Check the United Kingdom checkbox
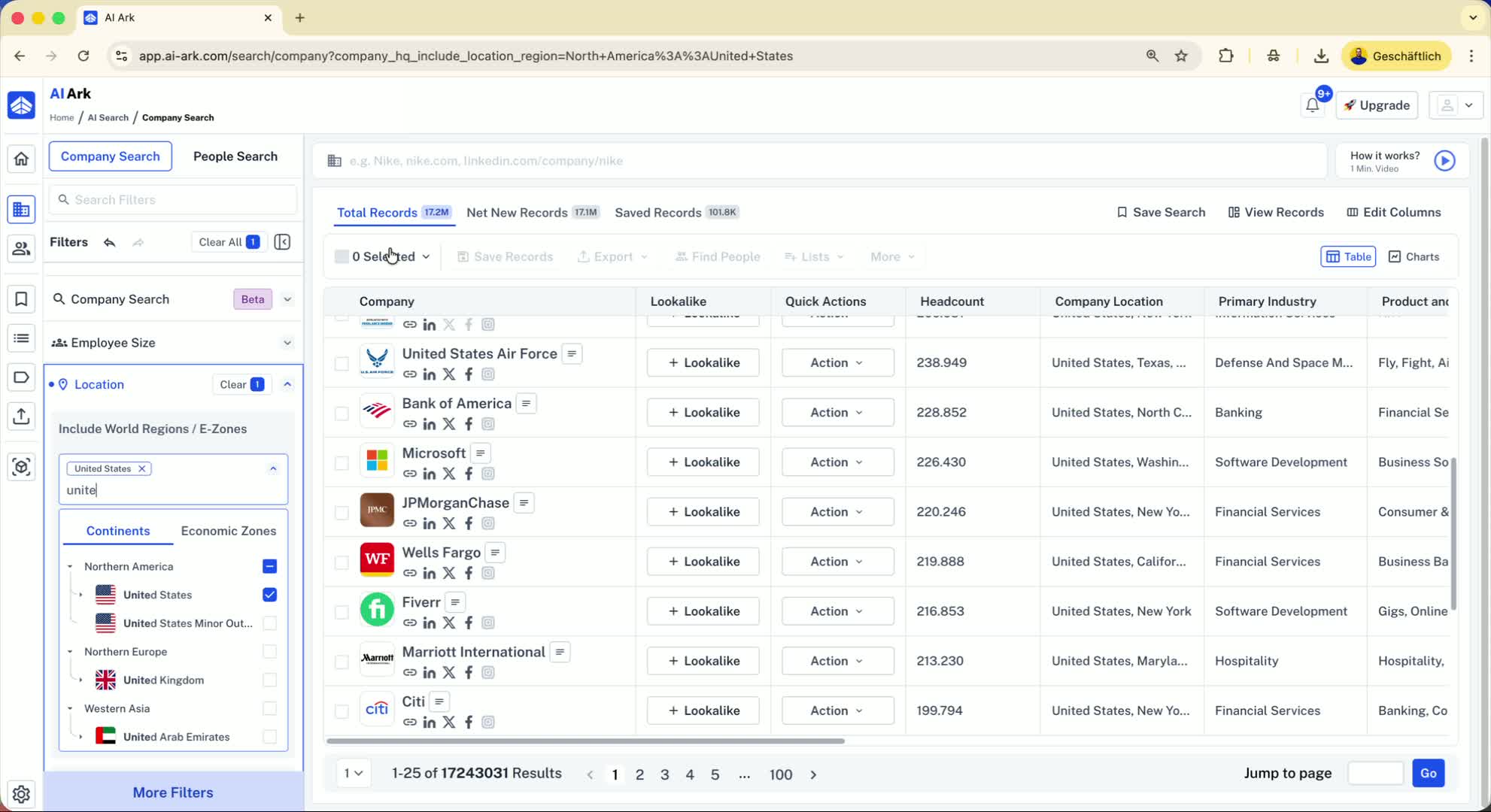Image resolution: width=1491 pixels, height=812 pixels. tap(269, 680)
